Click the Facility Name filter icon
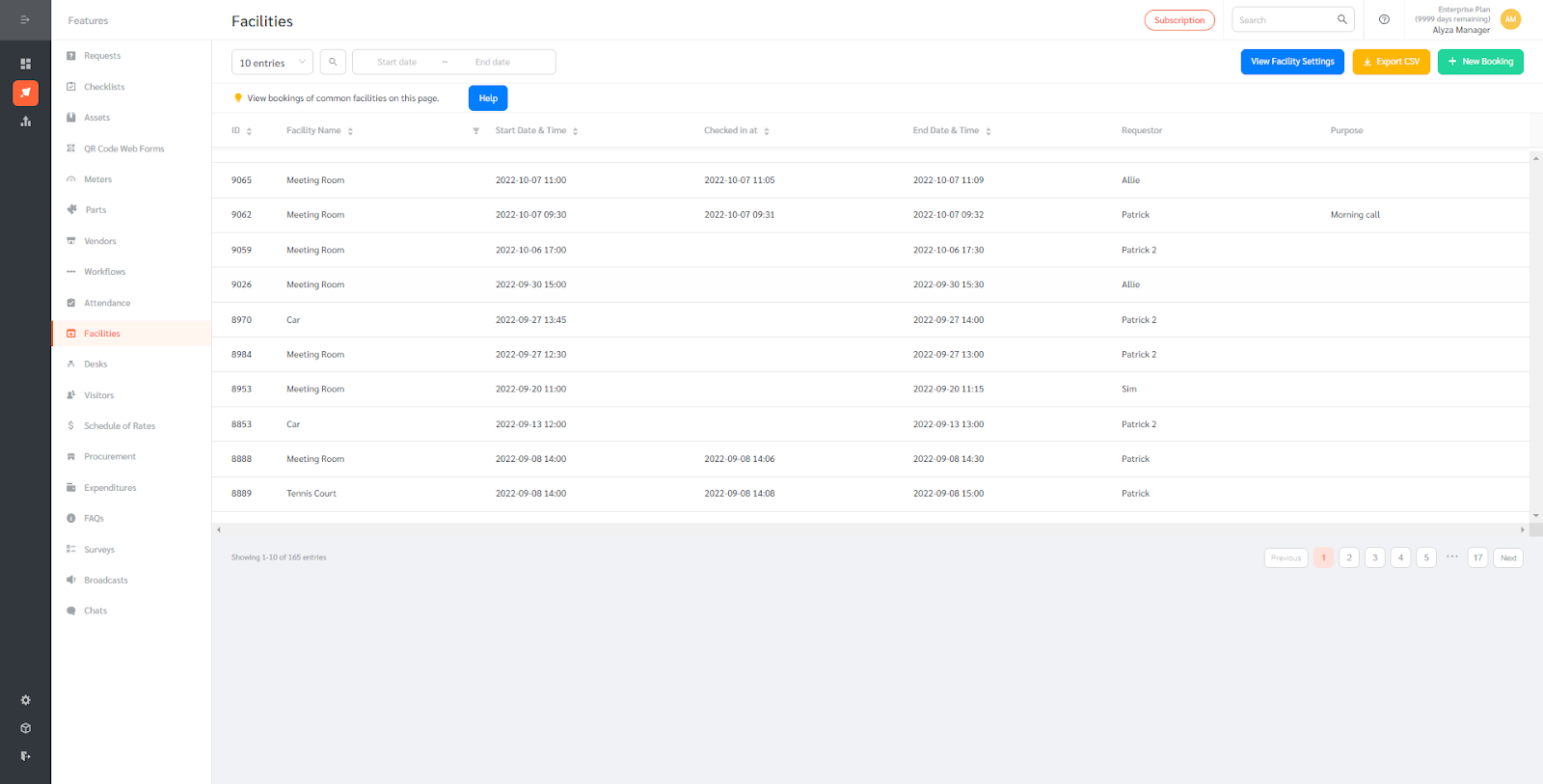The width and height of the screenshot is (1543, 784). 475,131
